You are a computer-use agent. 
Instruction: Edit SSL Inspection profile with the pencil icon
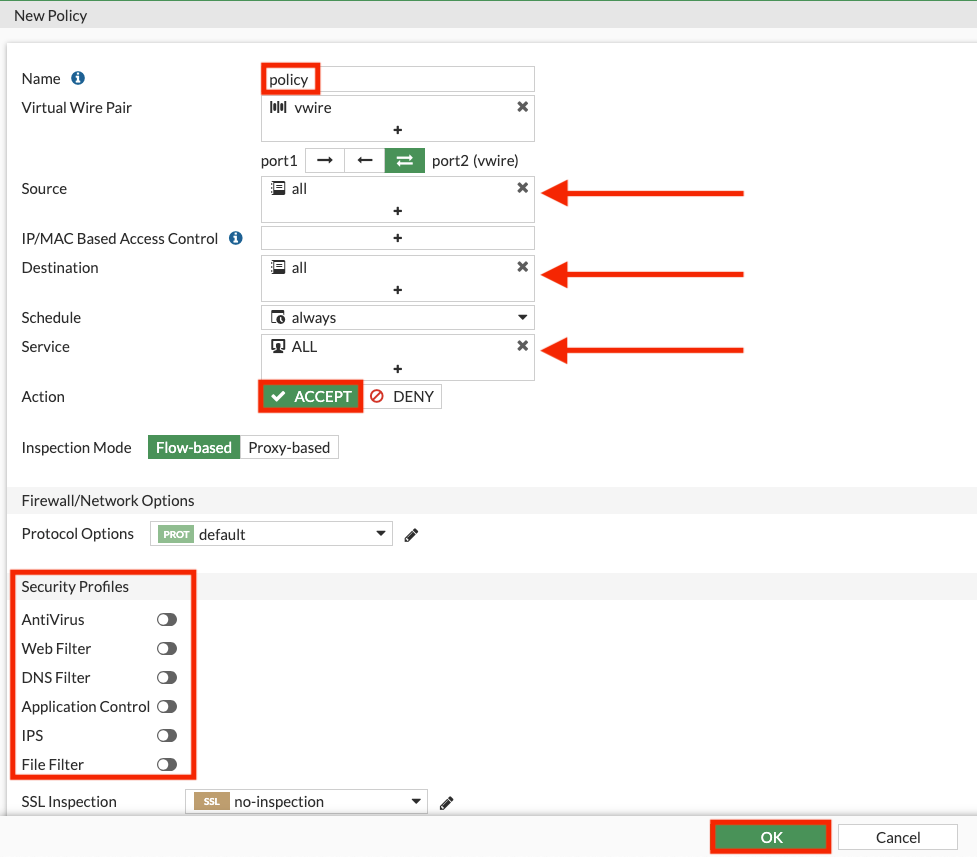click(x=446, y=803)
